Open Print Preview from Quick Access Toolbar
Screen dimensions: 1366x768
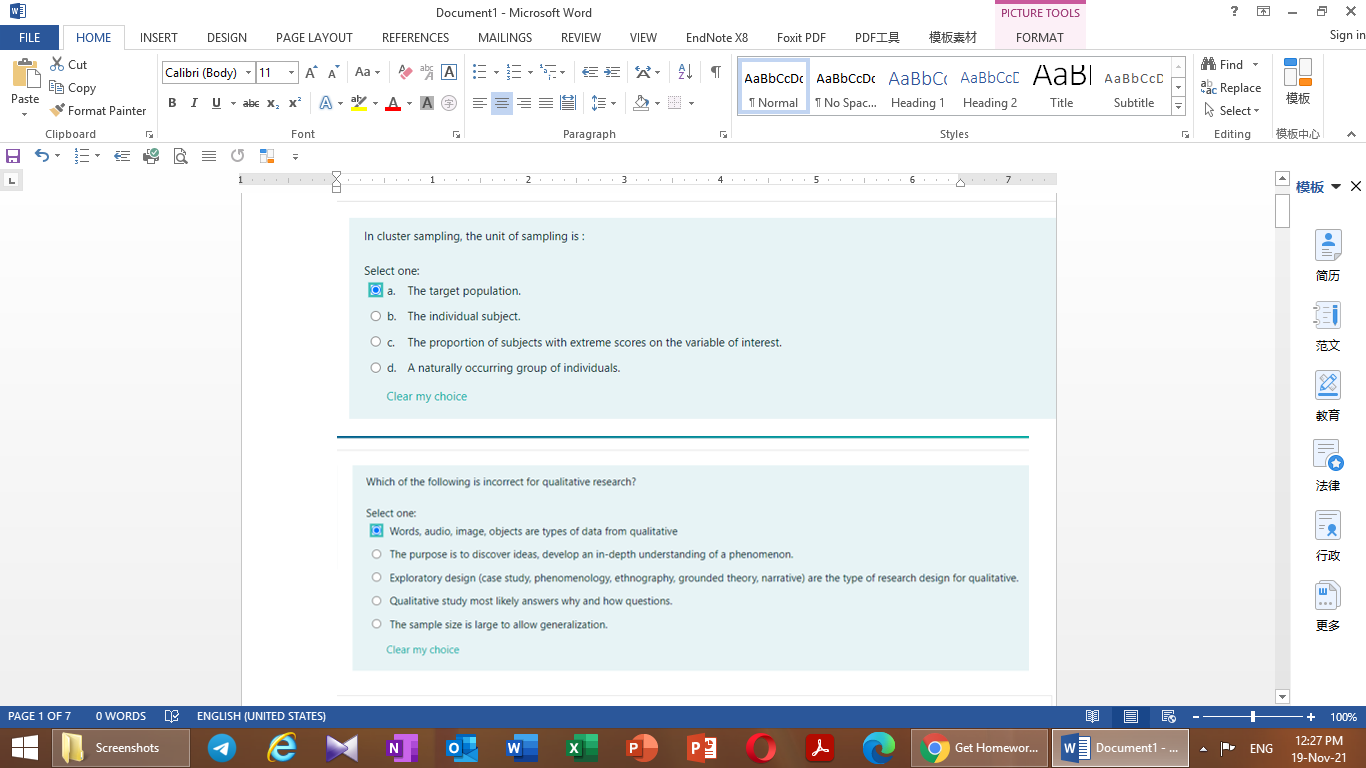point(181,156)
